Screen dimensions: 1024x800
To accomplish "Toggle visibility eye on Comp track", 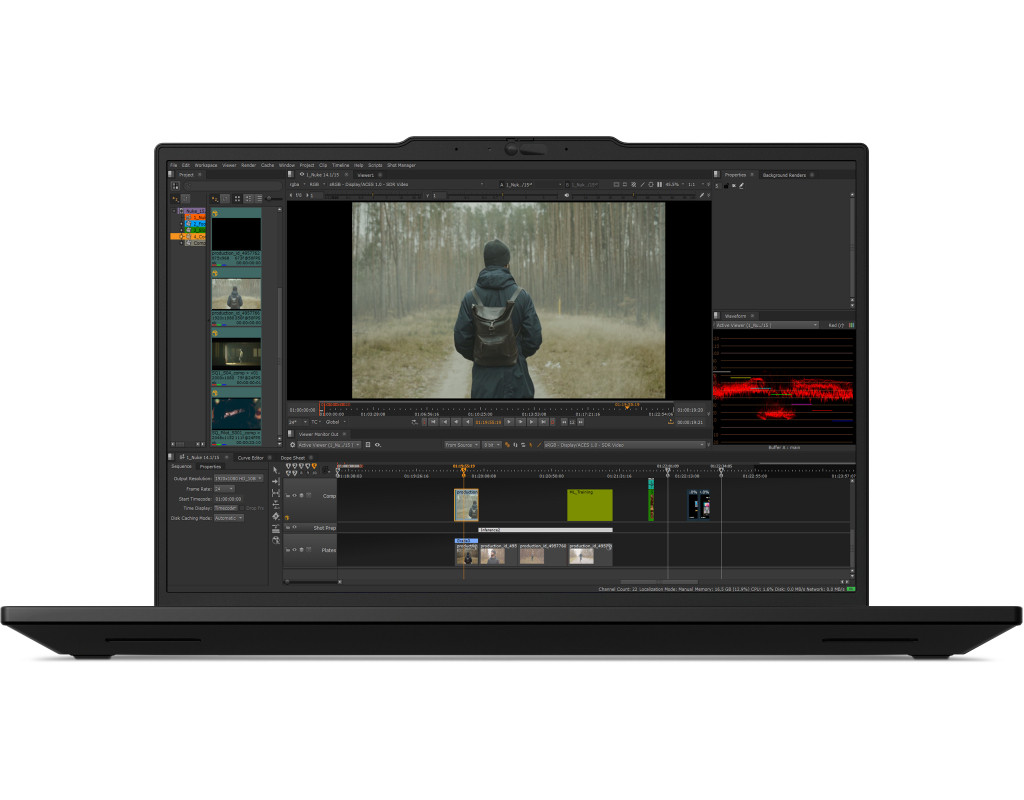I will pos(294,495).
